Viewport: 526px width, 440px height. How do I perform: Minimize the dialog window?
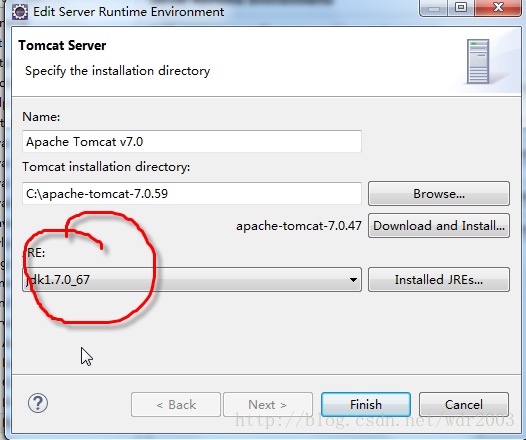pyautogui.click(x=433, y=7)
